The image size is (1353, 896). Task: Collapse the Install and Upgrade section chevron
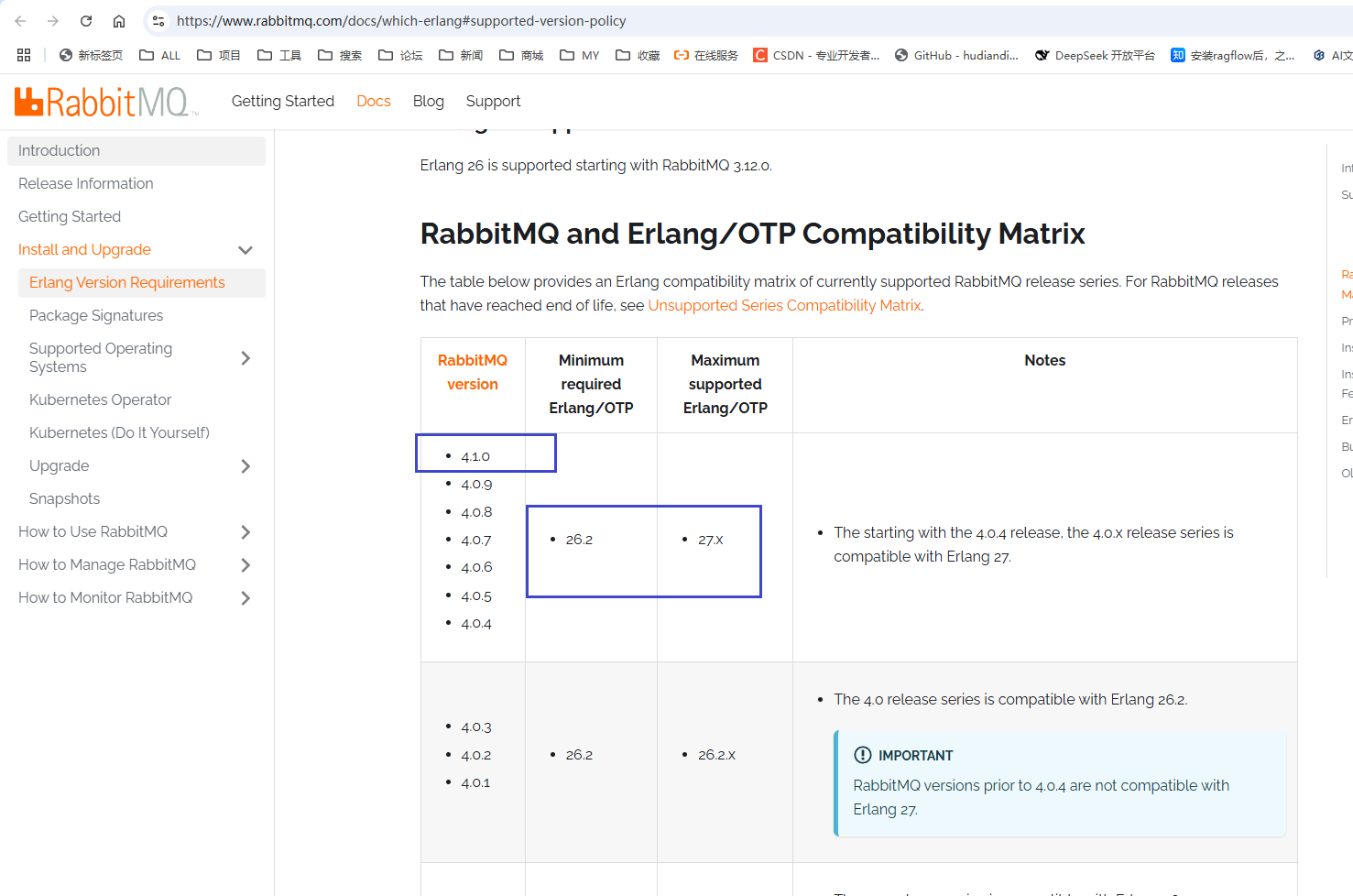pyautogui.click(x=246, y=250)
